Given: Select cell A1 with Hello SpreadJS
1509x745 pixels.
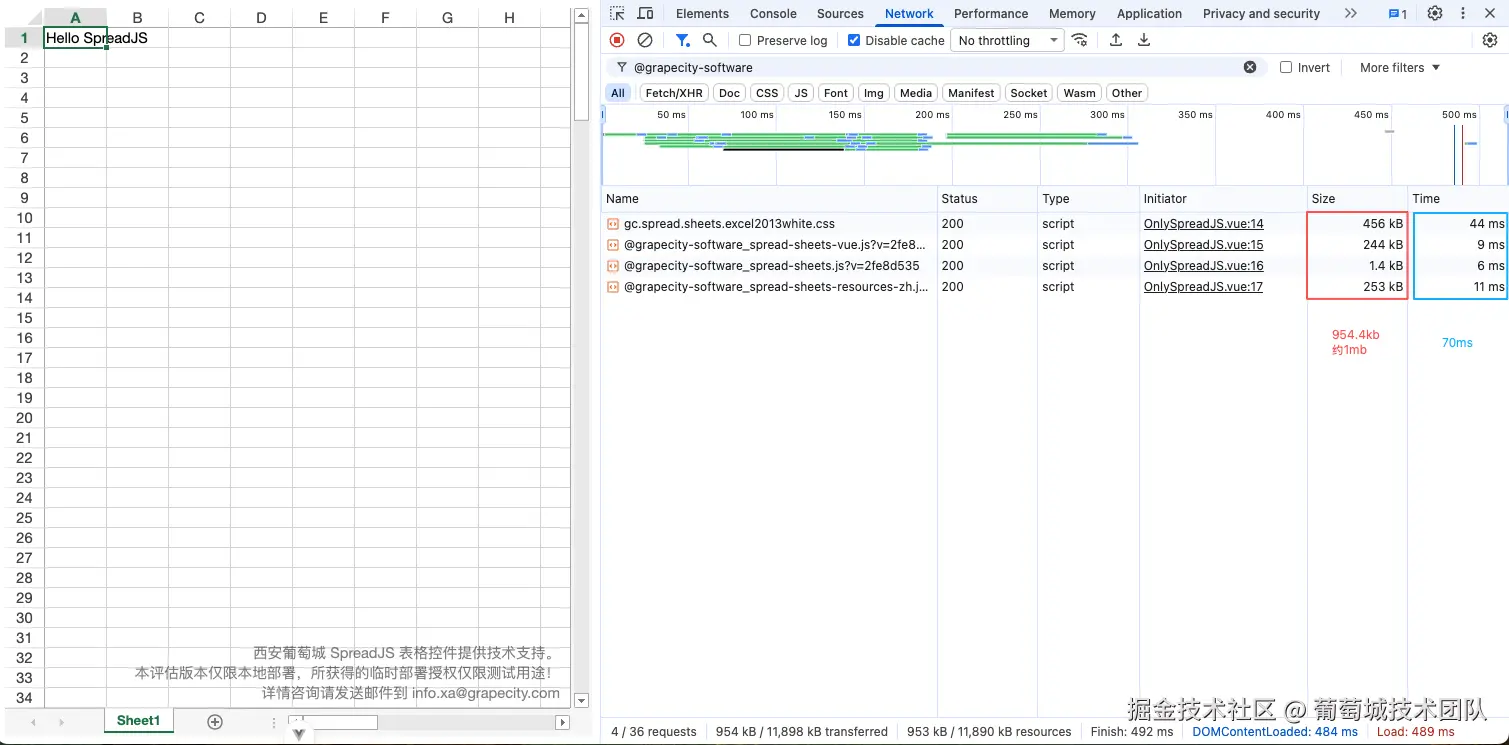Looking at the screenshot, I should pos(75,38).
